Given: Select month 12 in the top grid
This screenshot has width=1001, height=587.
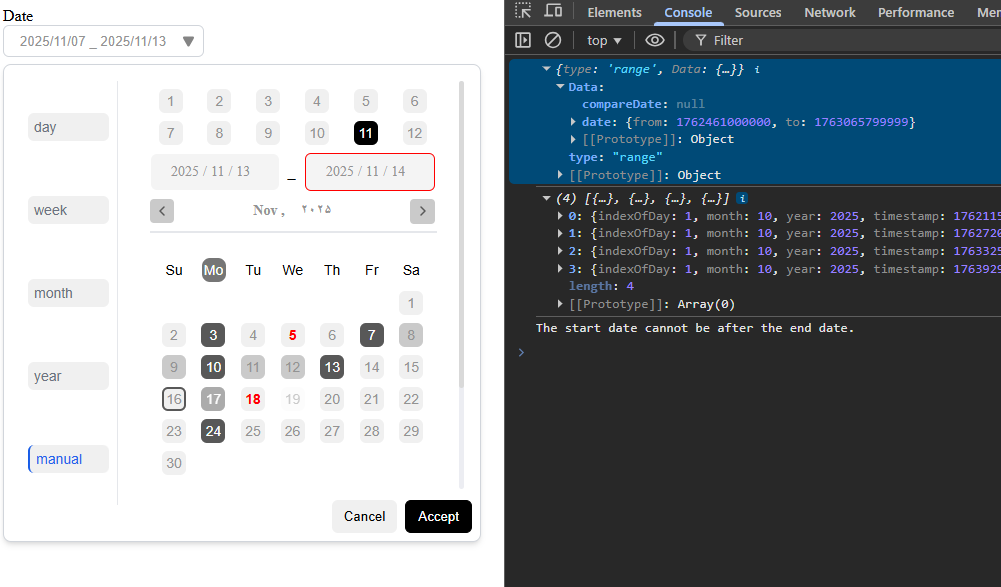Looking at the screenshot, I should tap(414, 133).
